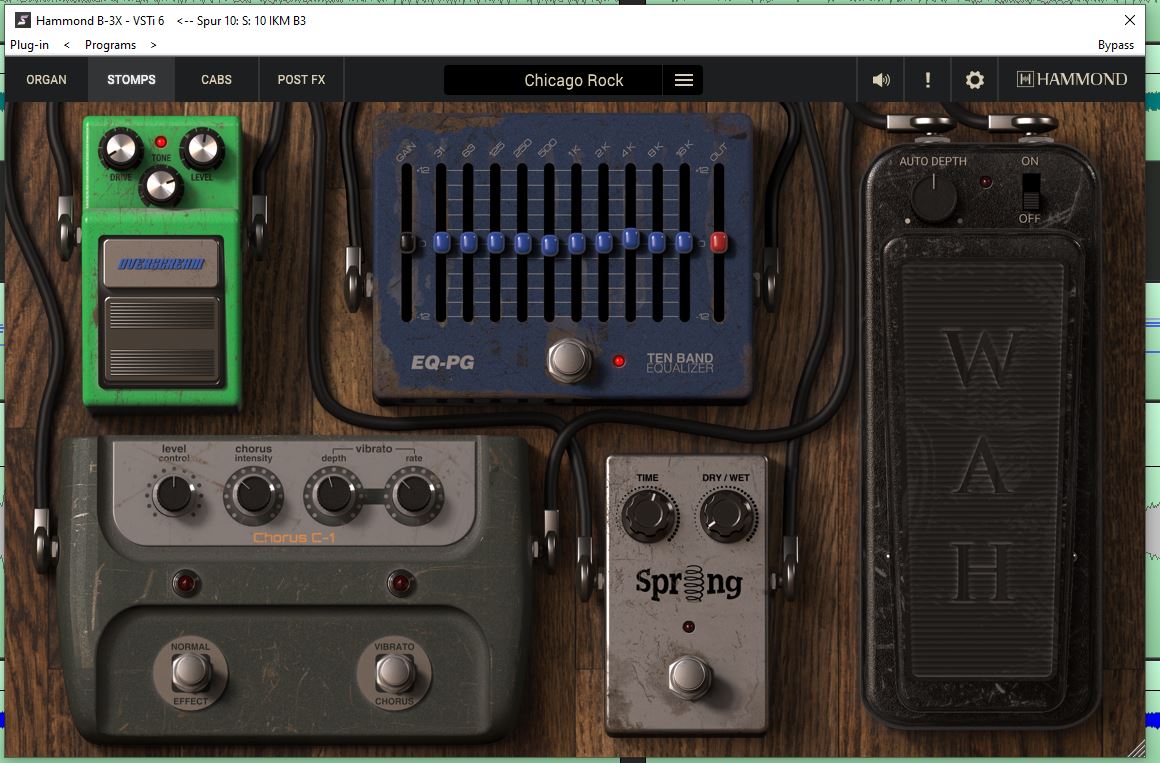This screenshot has height=763, width=1160.
Task: Open the Programs menu
Action: 110,45
